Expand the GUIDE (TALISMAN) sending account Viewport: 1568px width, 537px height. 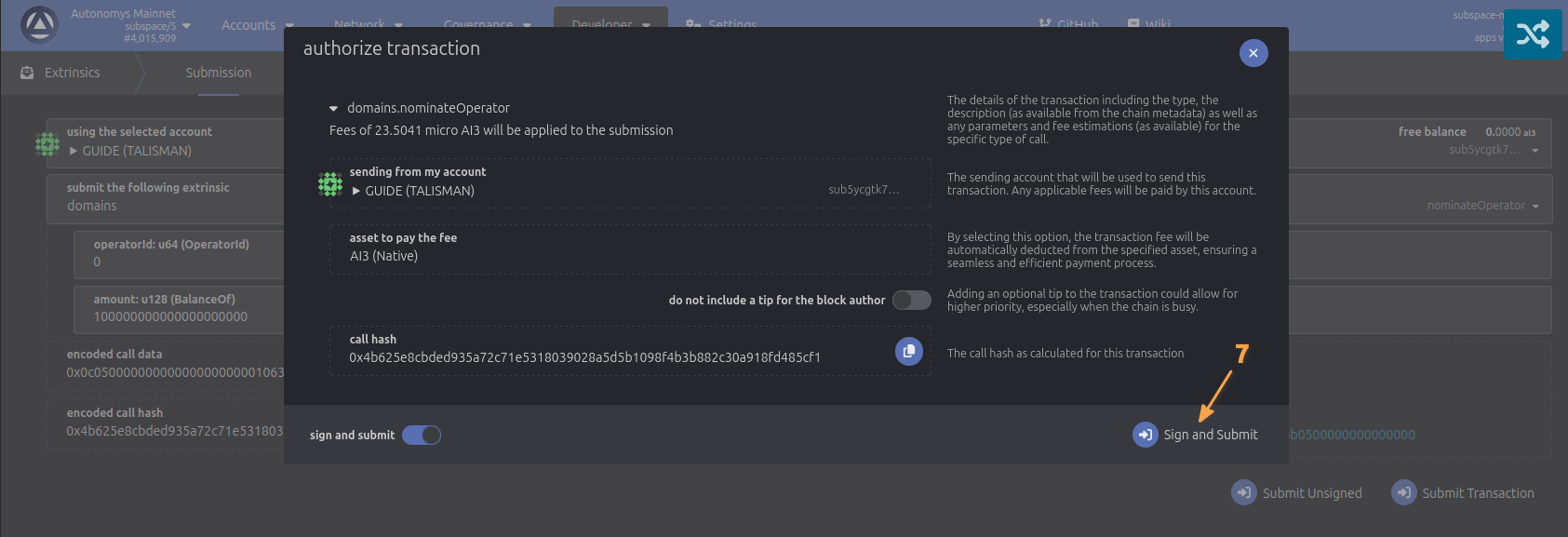coord(356,191)
